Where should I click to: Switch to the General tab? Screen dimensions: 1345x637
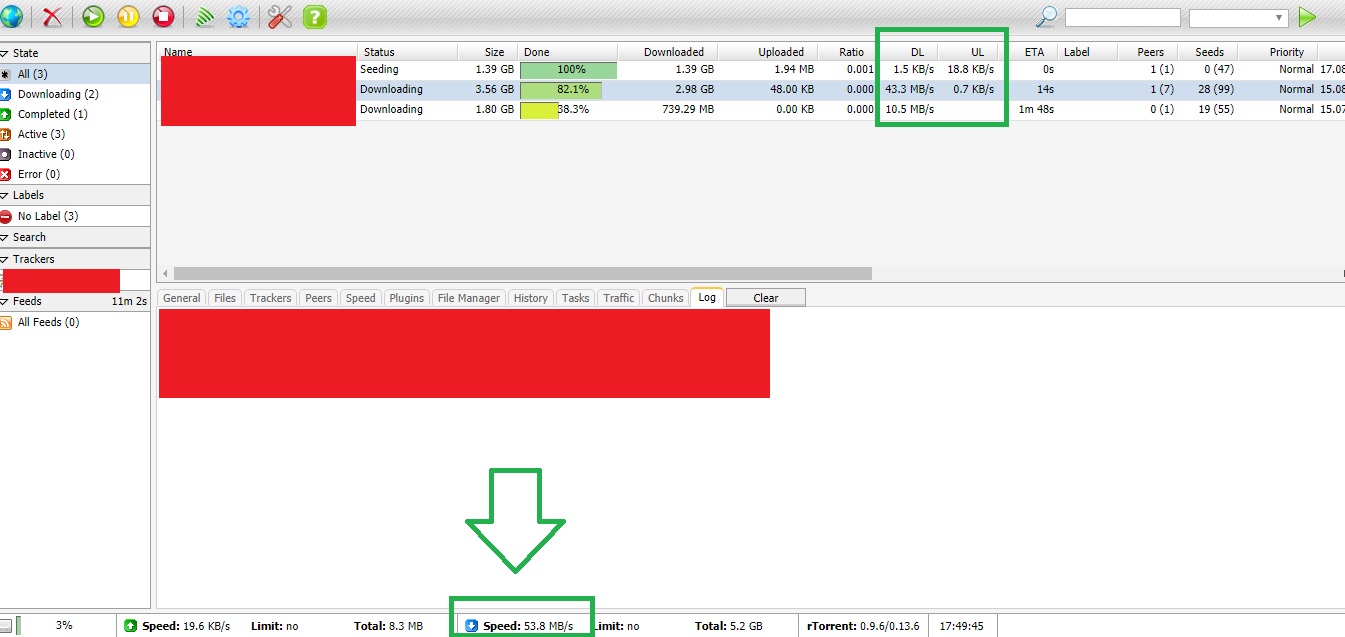tap(182, 298)
